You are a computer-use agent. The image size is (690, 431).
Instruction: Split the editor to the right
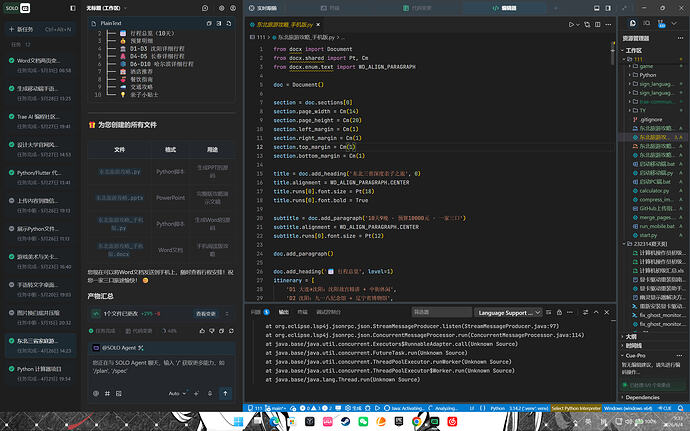598,25
